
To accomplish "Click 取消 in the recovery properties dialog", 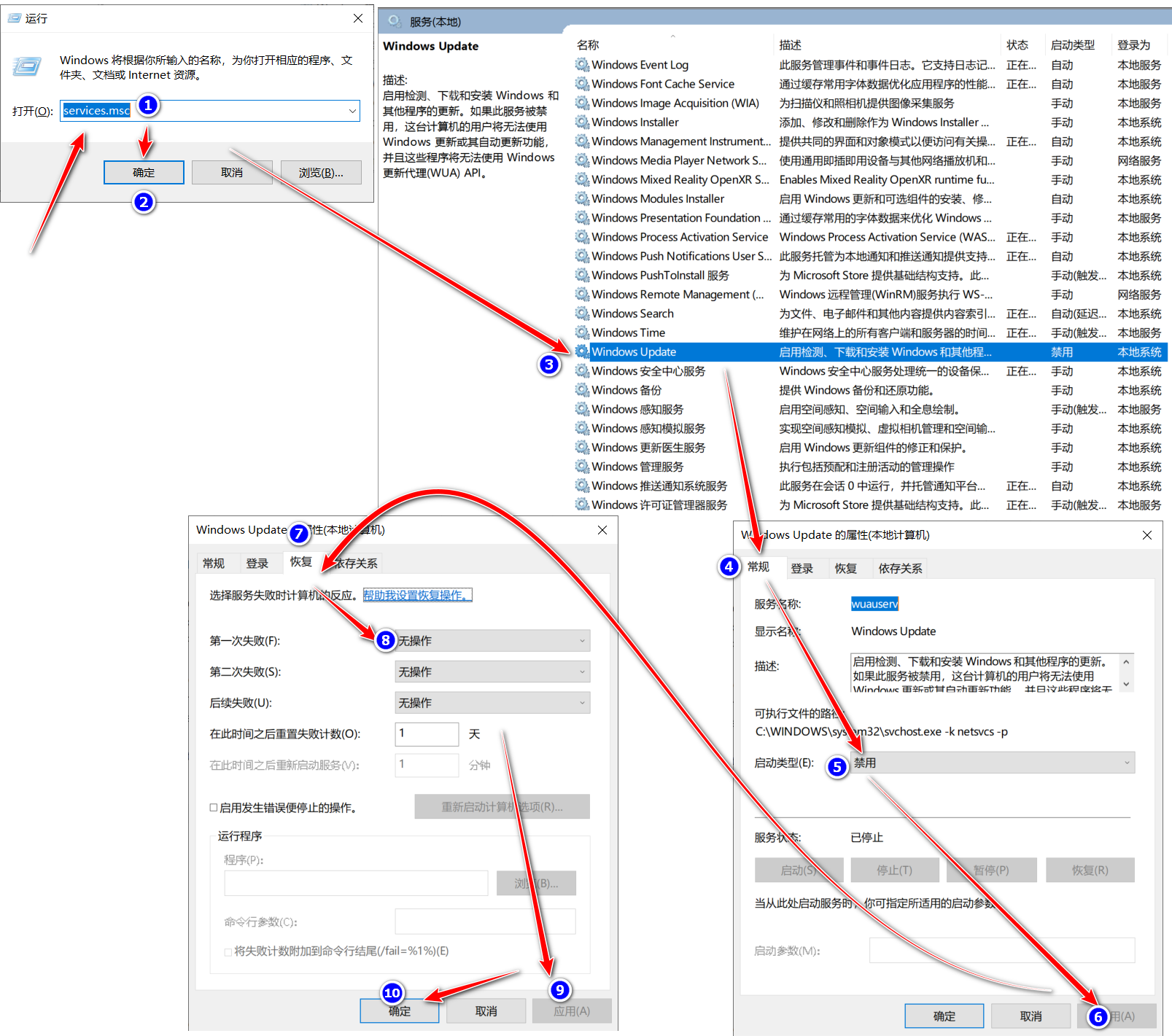I will pyautogui.click(x=486, y=1011).
